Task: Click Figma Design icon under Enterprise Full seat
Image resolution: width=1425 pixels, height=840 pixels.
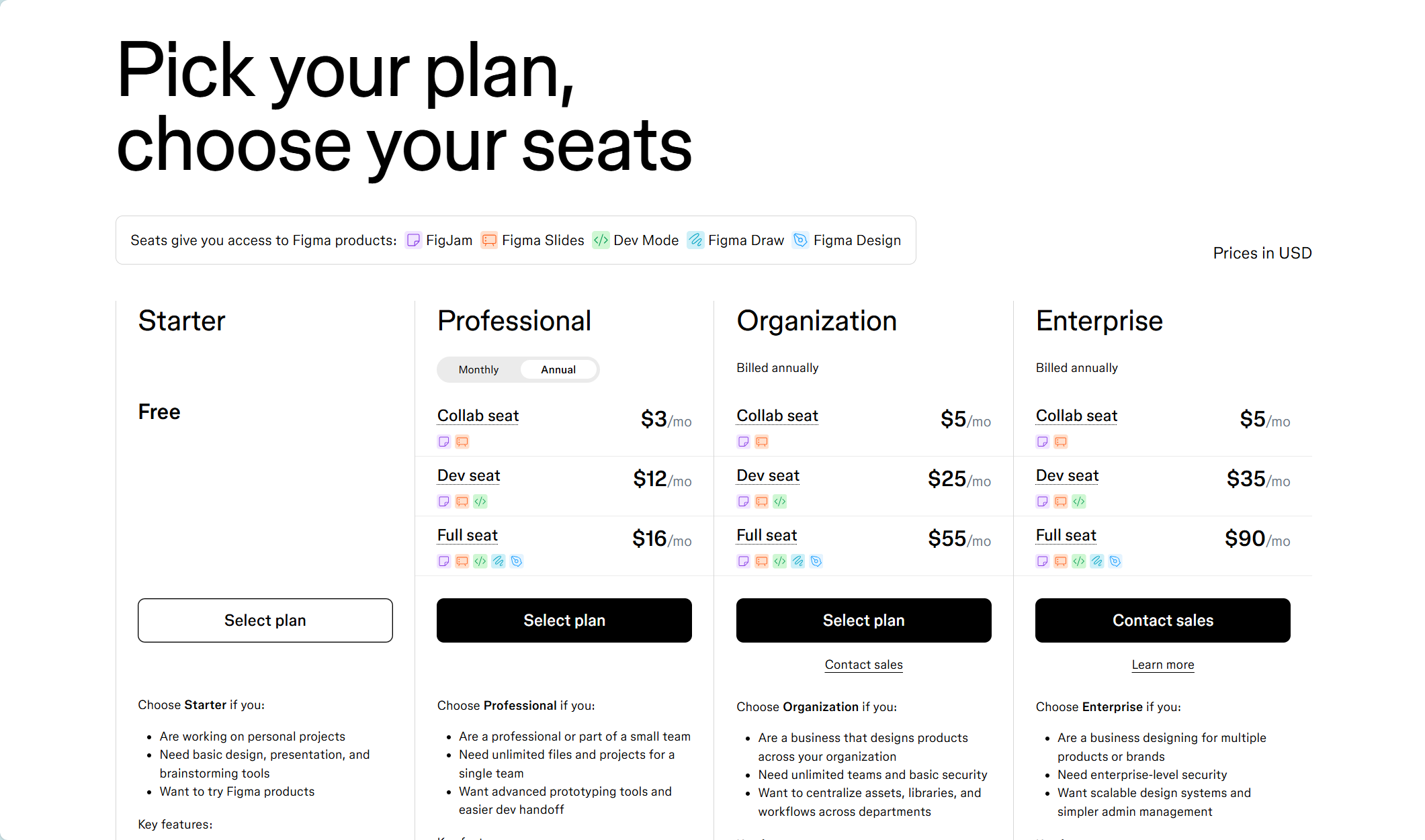Action: click(x=1115, y=561)
